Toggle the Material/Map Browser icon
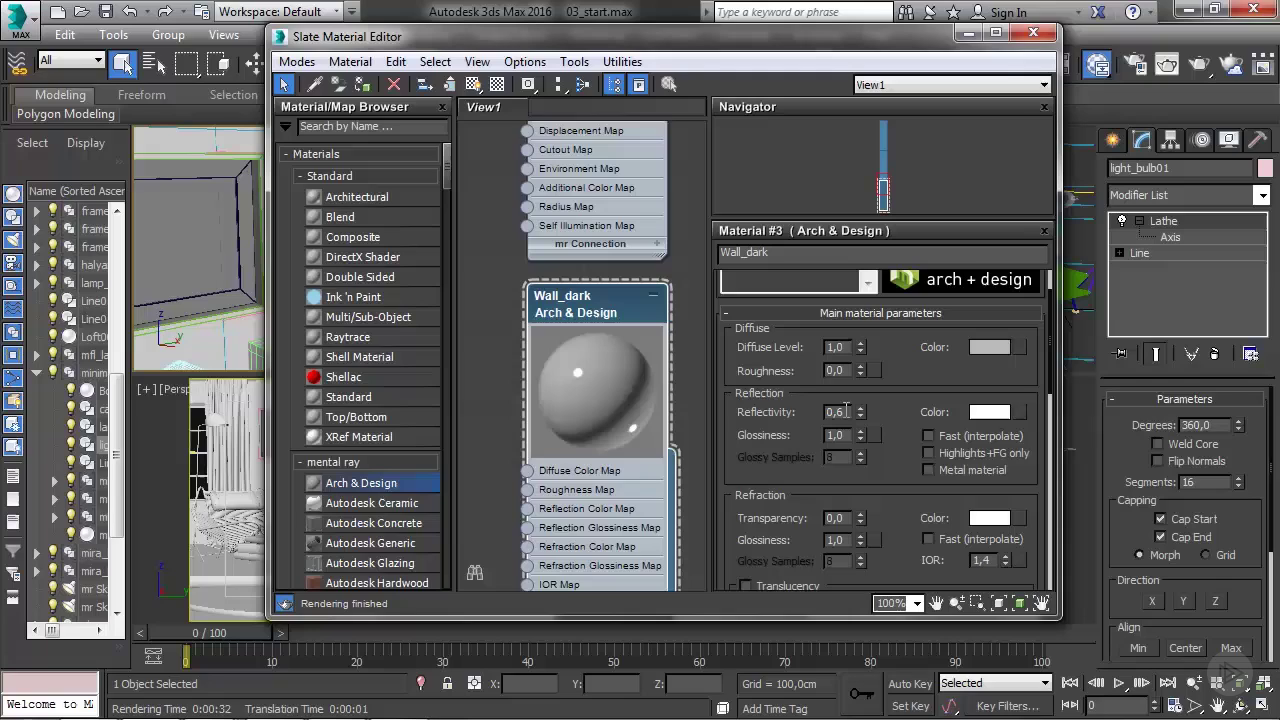The image size is (1280, 720). pos(614,85)
